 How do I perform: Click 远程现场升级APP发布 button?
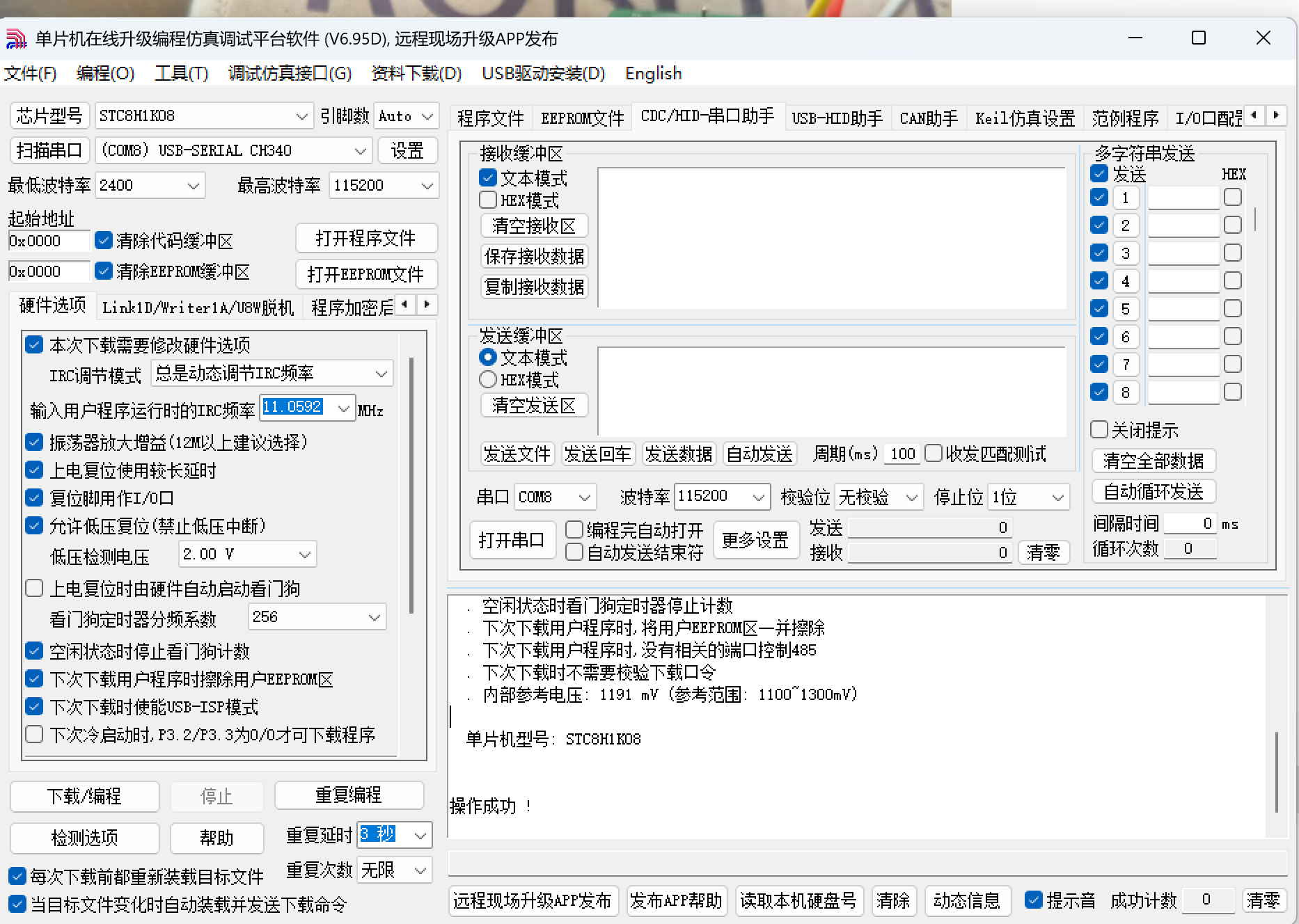click(533, 900)
